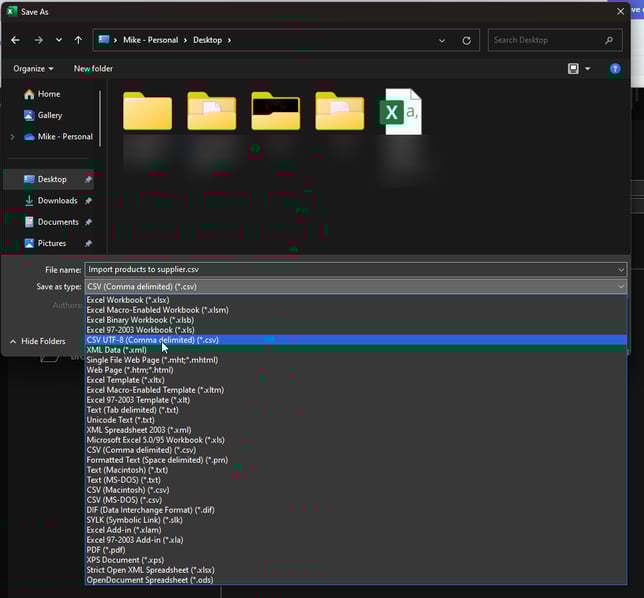Open the Organize dropdown menu
Image resolution: width=644 pixels, height=598 pixels.
pyautogui.click(x=33, y=69)
